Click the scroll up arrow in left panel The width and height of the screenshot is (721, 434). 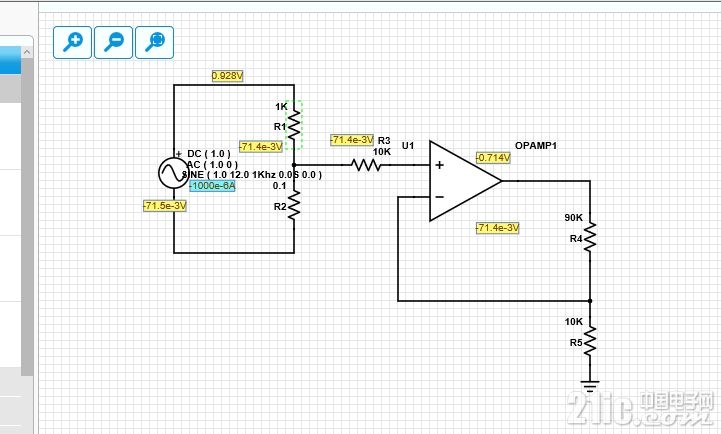27,52
